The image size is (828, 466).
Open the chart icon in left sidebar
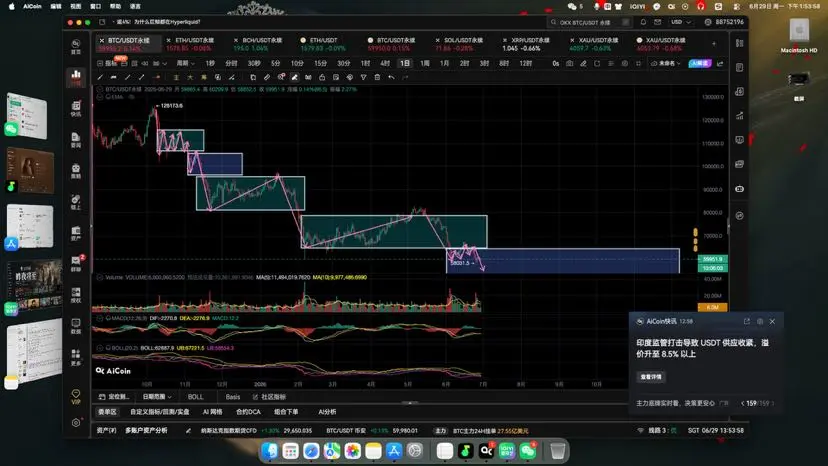point(76,77)
